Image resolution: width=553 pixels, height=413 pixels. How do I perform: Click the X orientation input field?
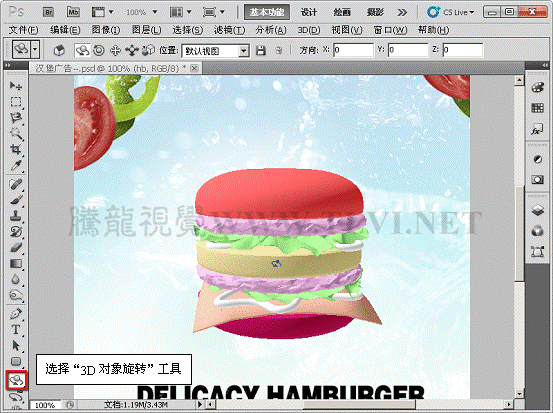tap(353, 50)
